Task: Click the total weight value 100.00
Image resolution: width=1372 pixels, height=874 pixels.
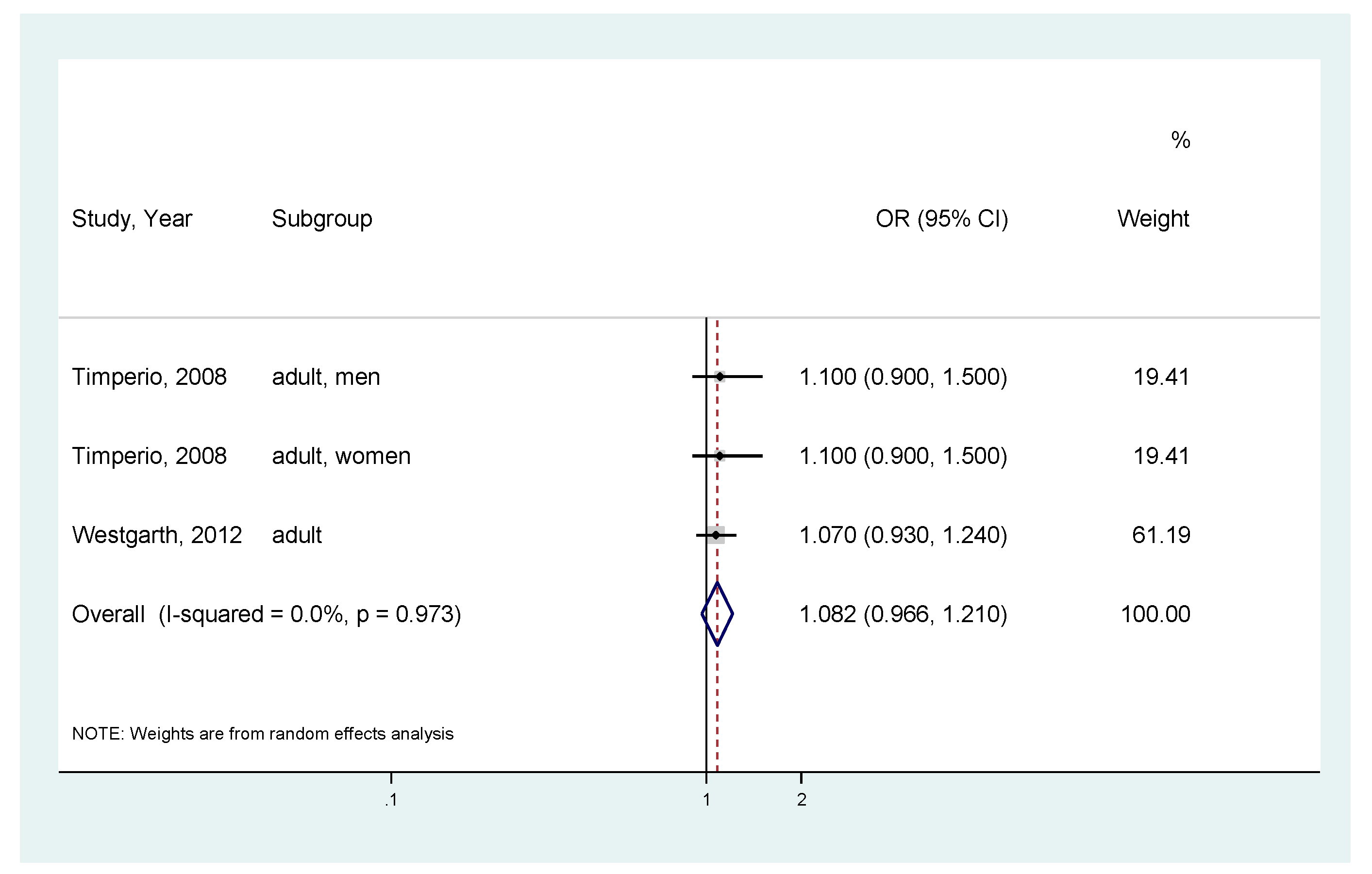Action: (x=1155, y=614)
